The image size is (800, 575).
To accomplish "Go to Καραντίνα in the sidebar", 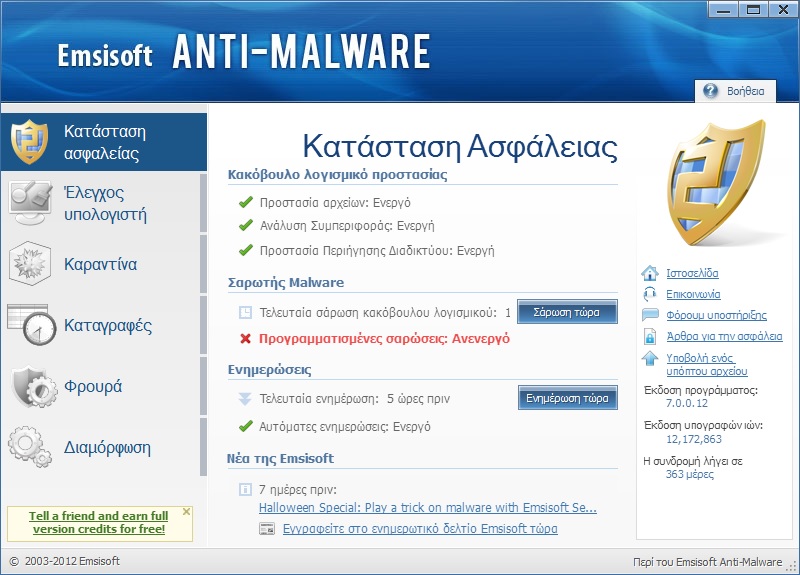I will pyautogui.click(x=104, y=264).
